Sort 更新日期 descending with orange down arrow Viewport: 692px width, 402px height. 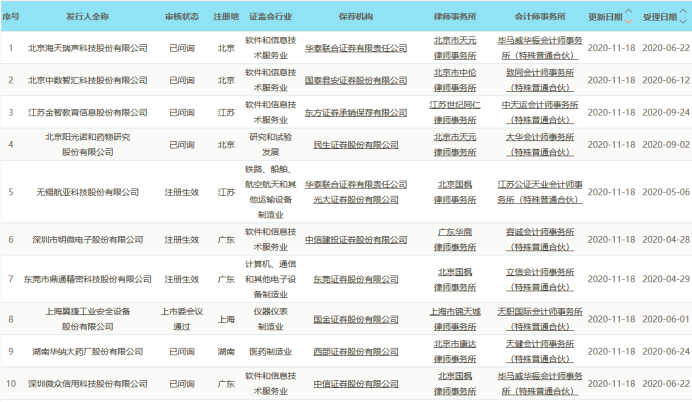(628, 21)
